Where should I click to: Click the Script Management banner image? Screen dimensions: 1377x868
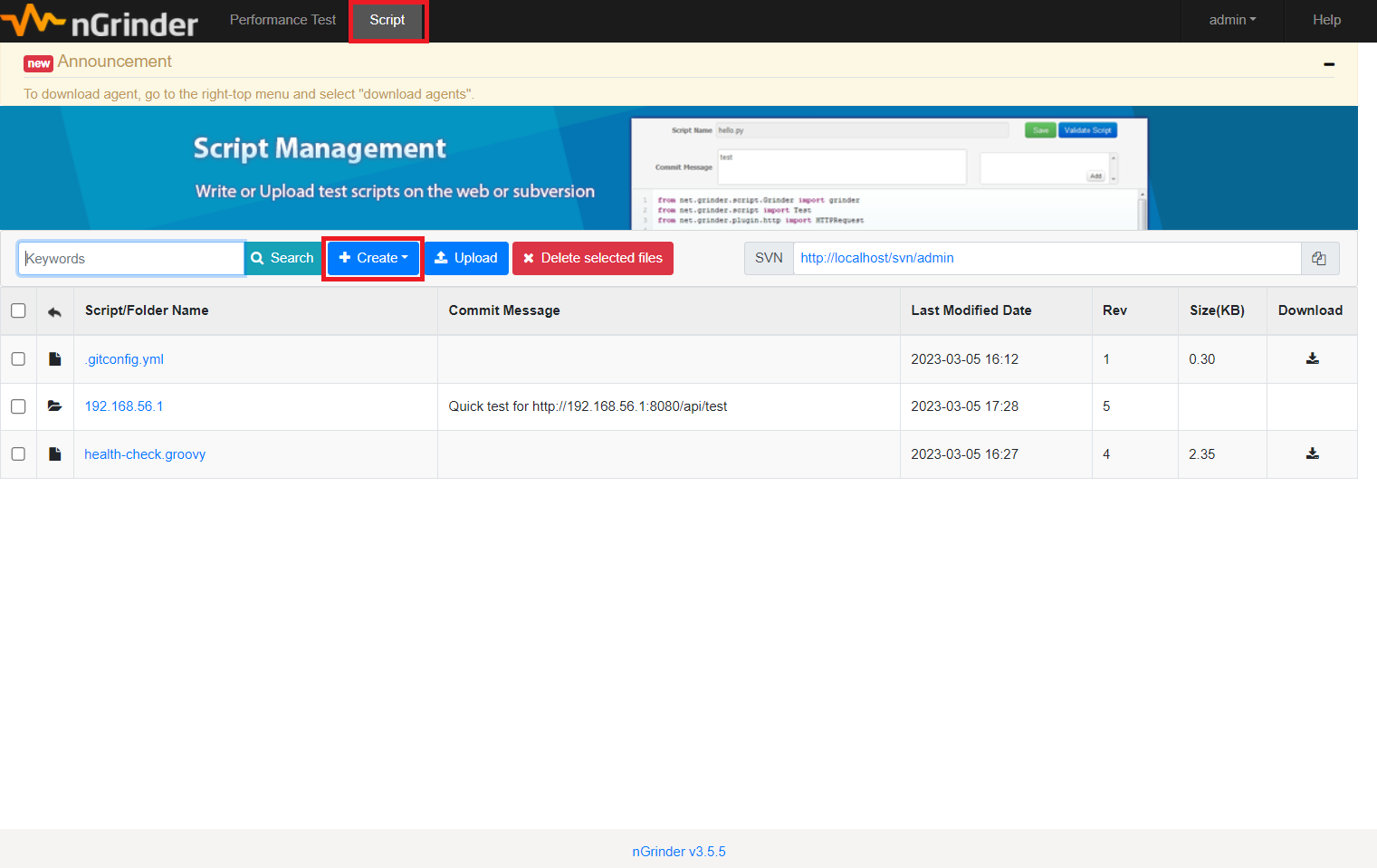(679, 168)
